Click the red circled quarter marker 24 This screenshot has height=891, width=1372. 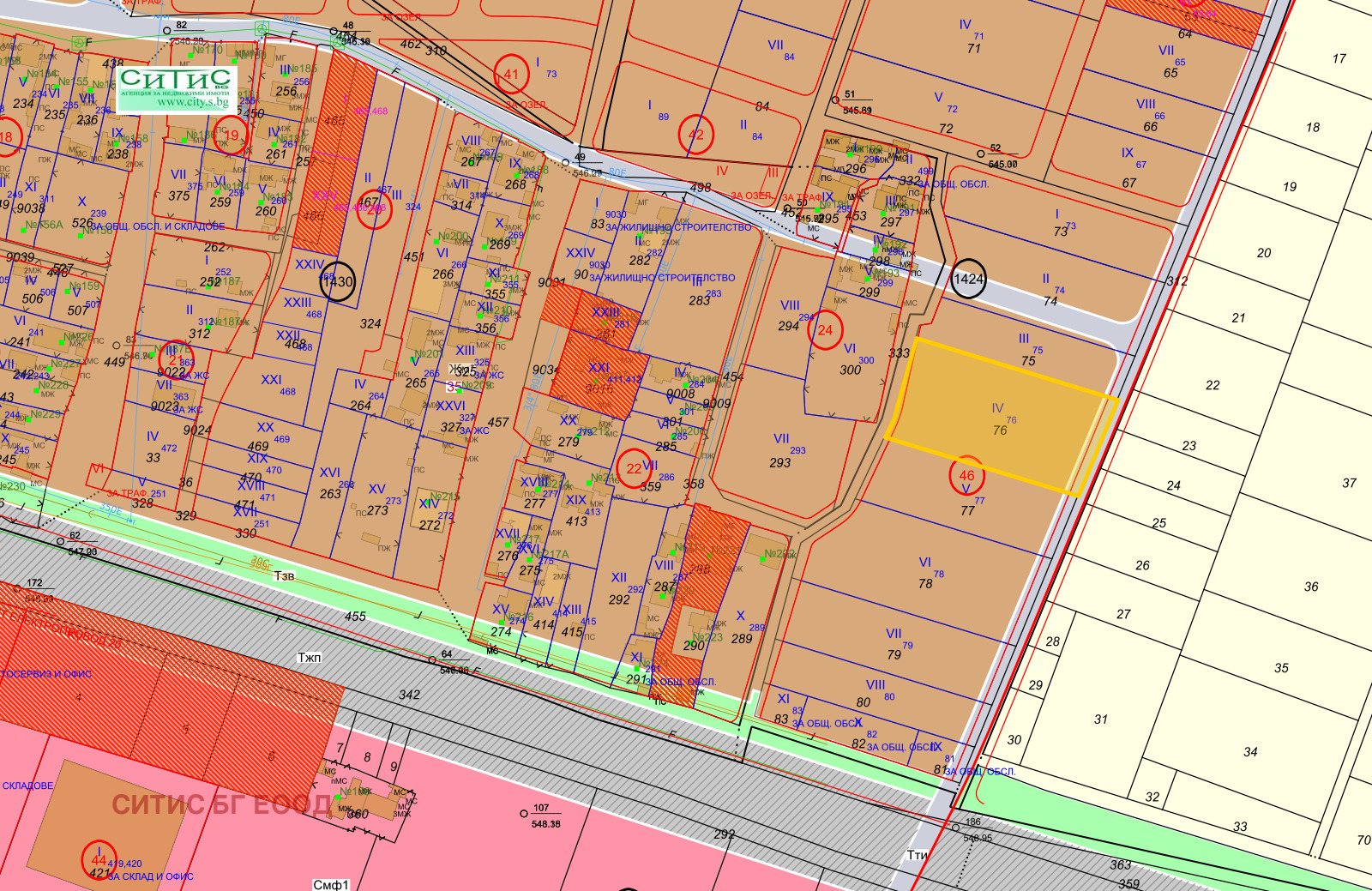(x=826, y=330)
